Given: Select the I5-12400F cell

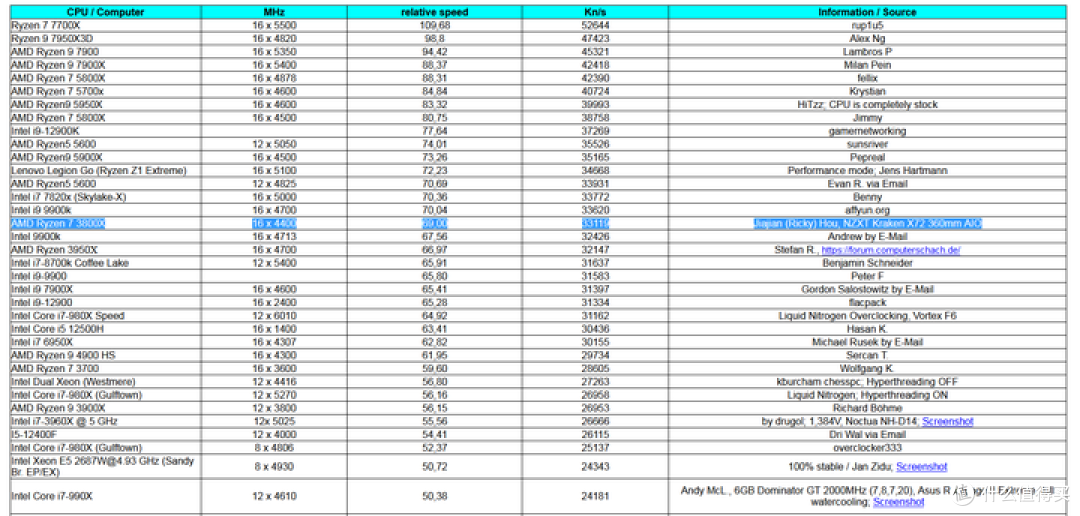Looking at the screenshot, I should pos(105,434).
